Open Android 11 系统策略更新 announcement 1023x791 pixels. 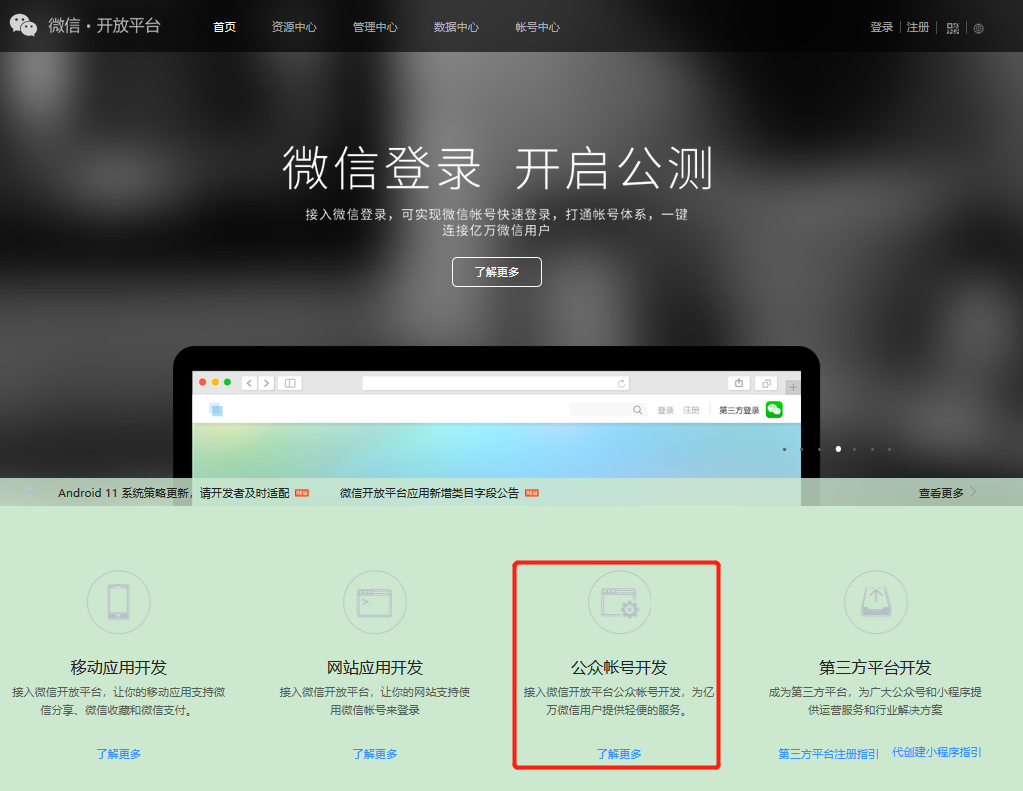pos(174,493)
